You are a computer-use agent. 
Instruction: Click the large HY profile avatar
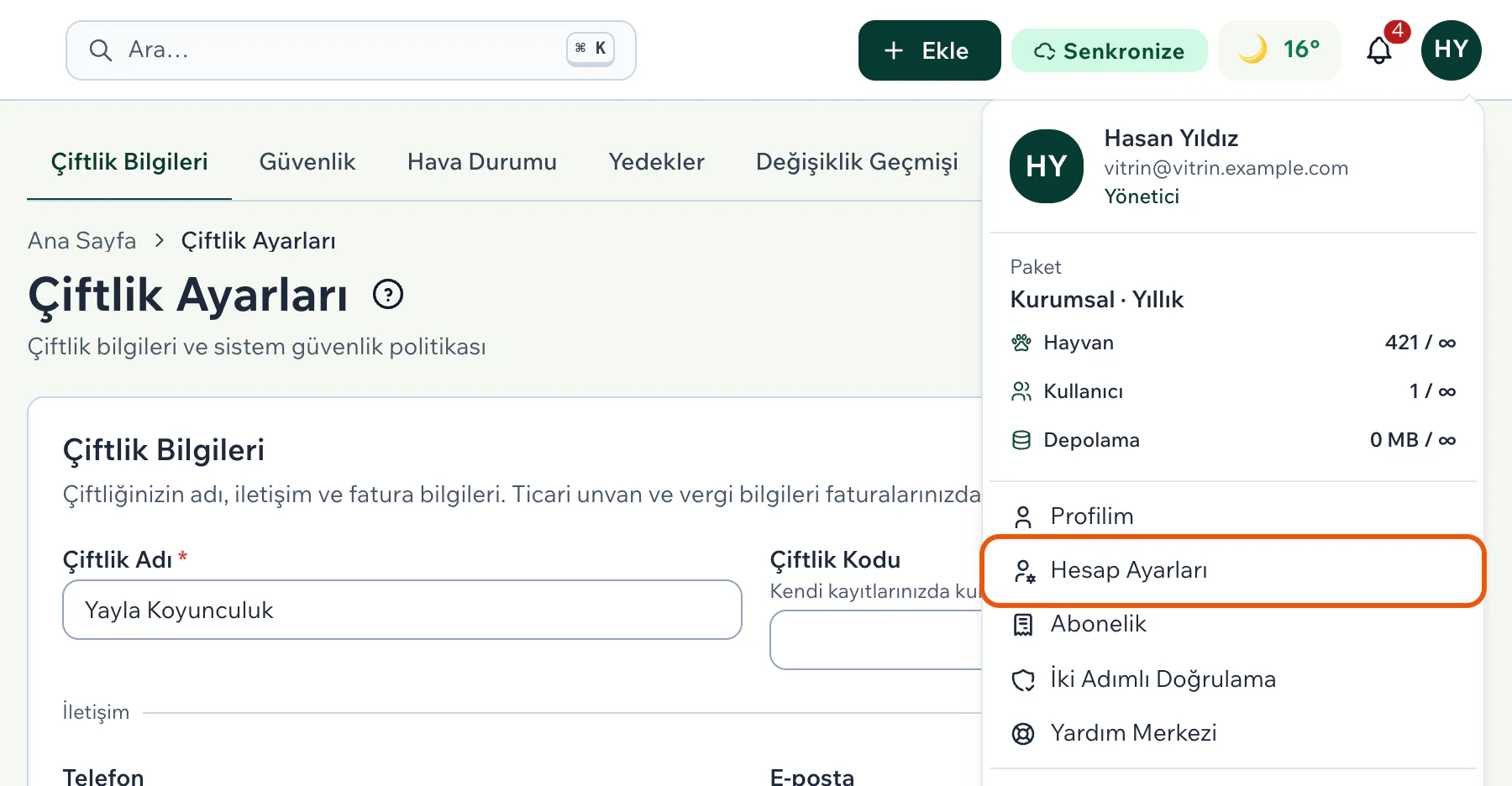click(1047, 166)
